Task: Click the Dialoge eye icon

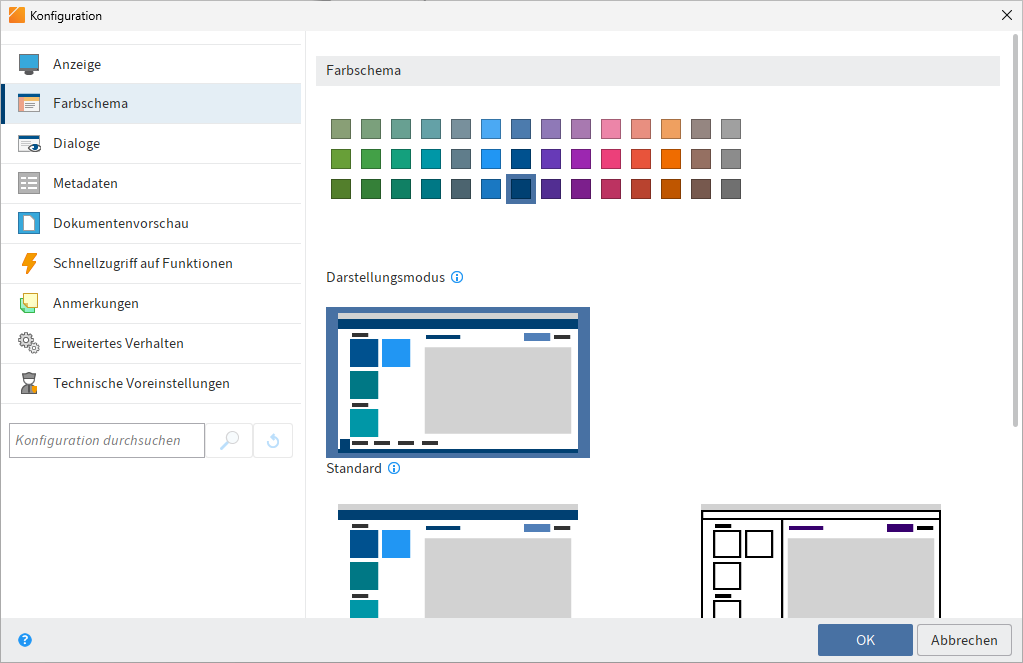Action: 29,144
